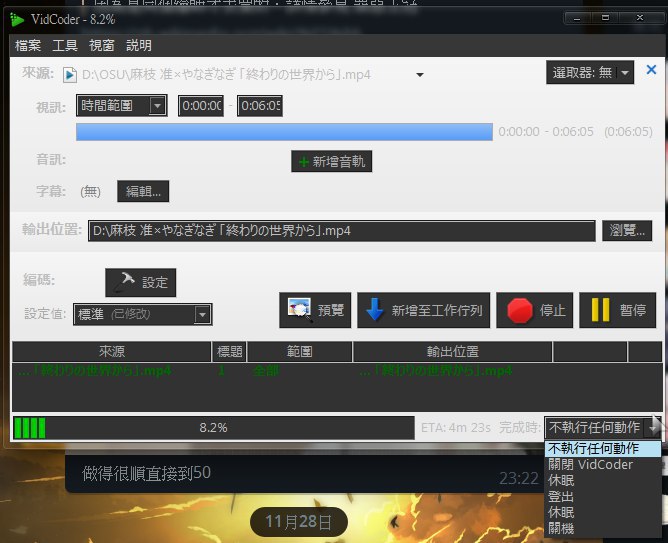Click the blue time range slider bar
The width and height of the screenshot is (668, 543).
(284, 132)
